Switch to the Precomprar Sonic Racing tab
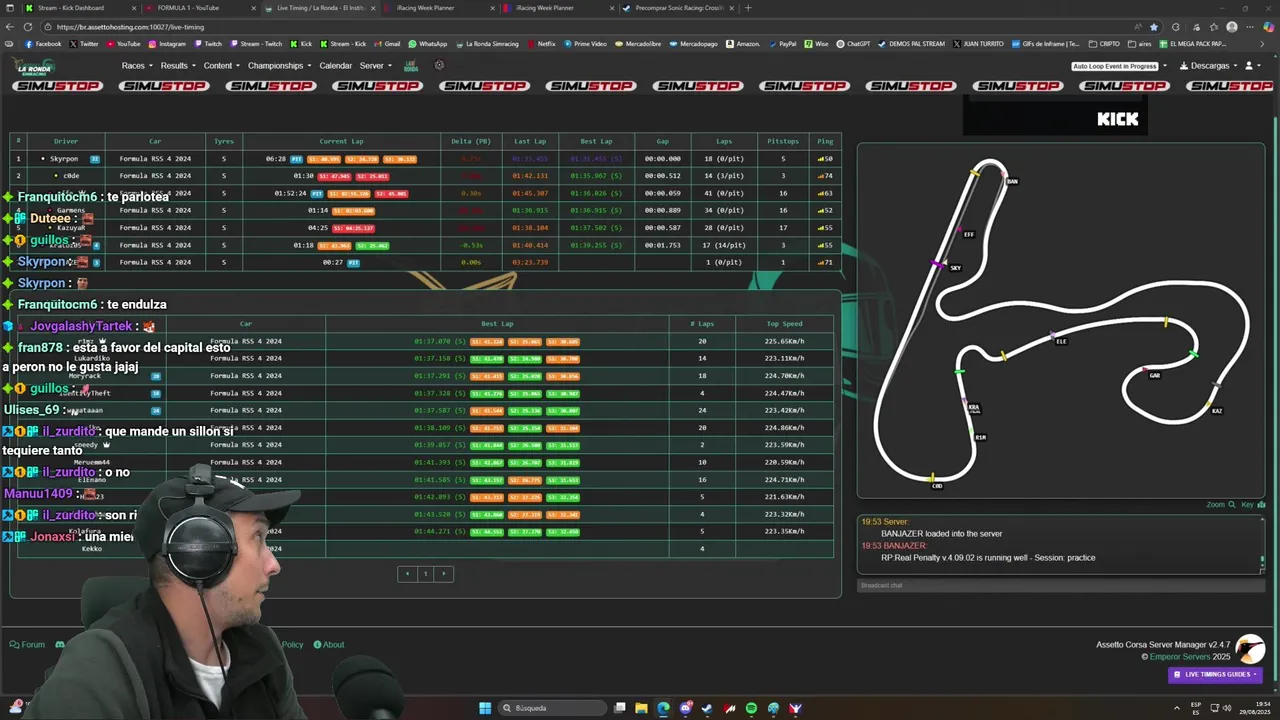This screenshot has width=1280, height=720. (680, 8)
